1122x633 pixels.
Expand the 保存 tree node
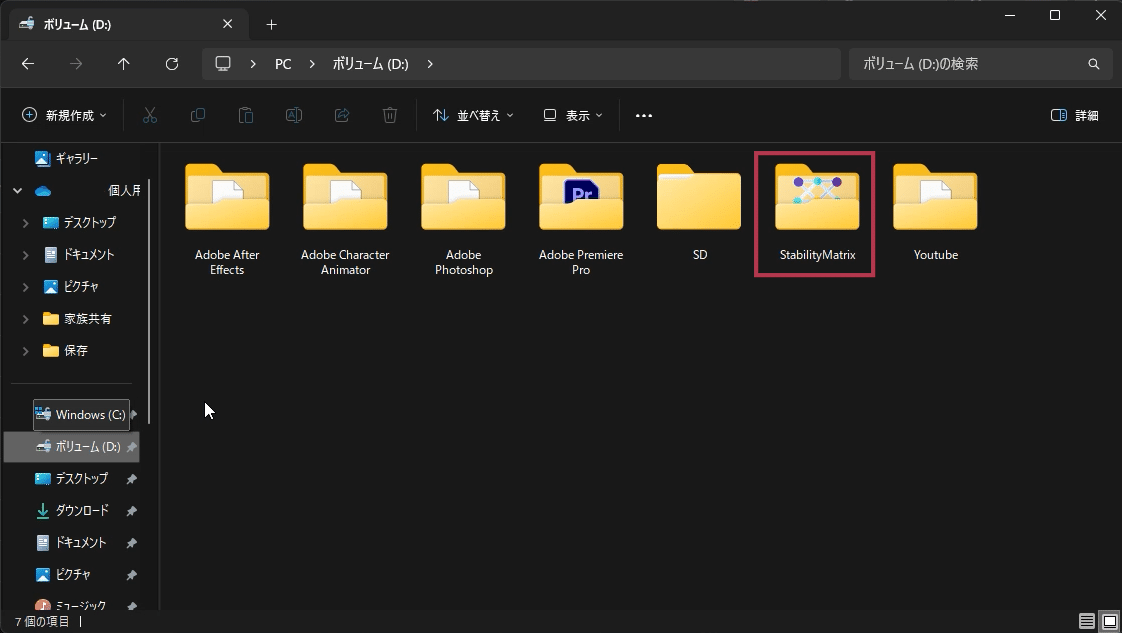pos(26,351)
